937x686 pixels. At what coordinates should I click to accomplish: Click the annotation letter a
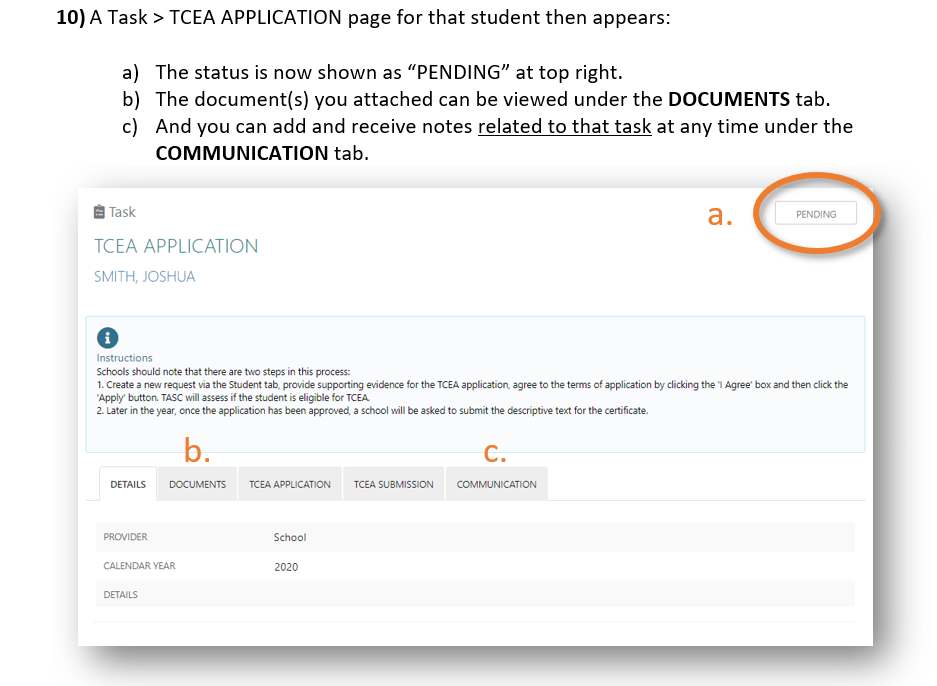click(x=718, y=213)
